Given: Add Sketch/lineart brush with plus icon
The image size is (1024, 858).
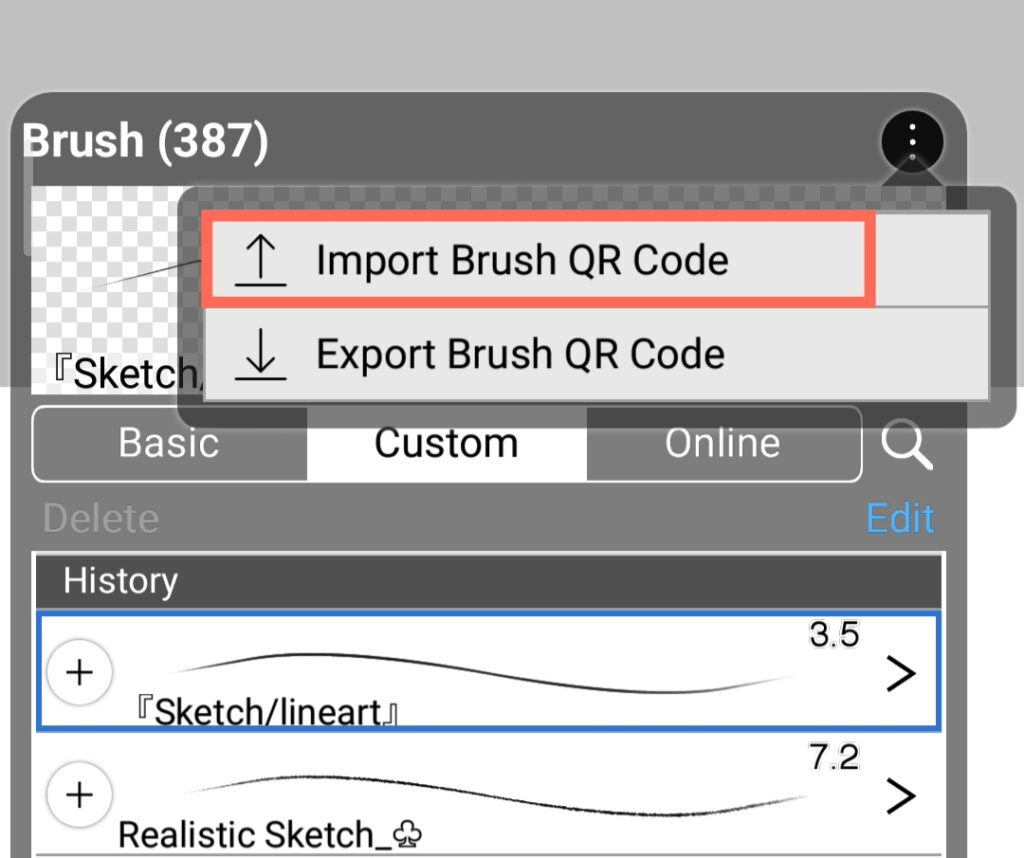Looking at the screenshot, I should 79,672.
